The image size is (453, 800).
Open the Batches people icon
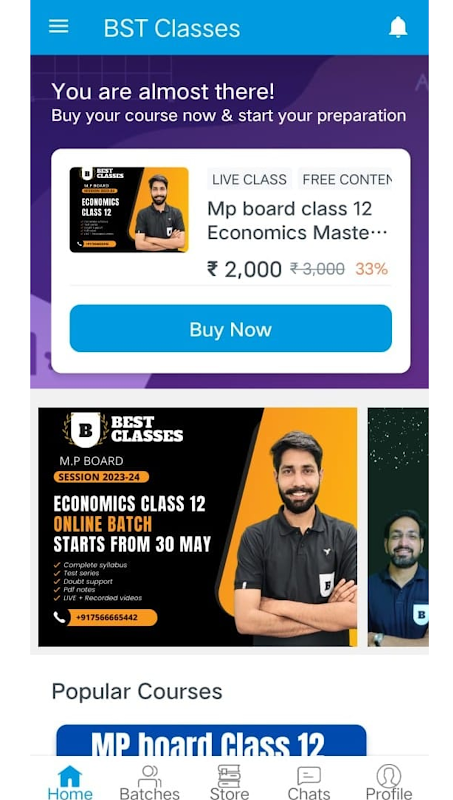(x=149, y=777)
